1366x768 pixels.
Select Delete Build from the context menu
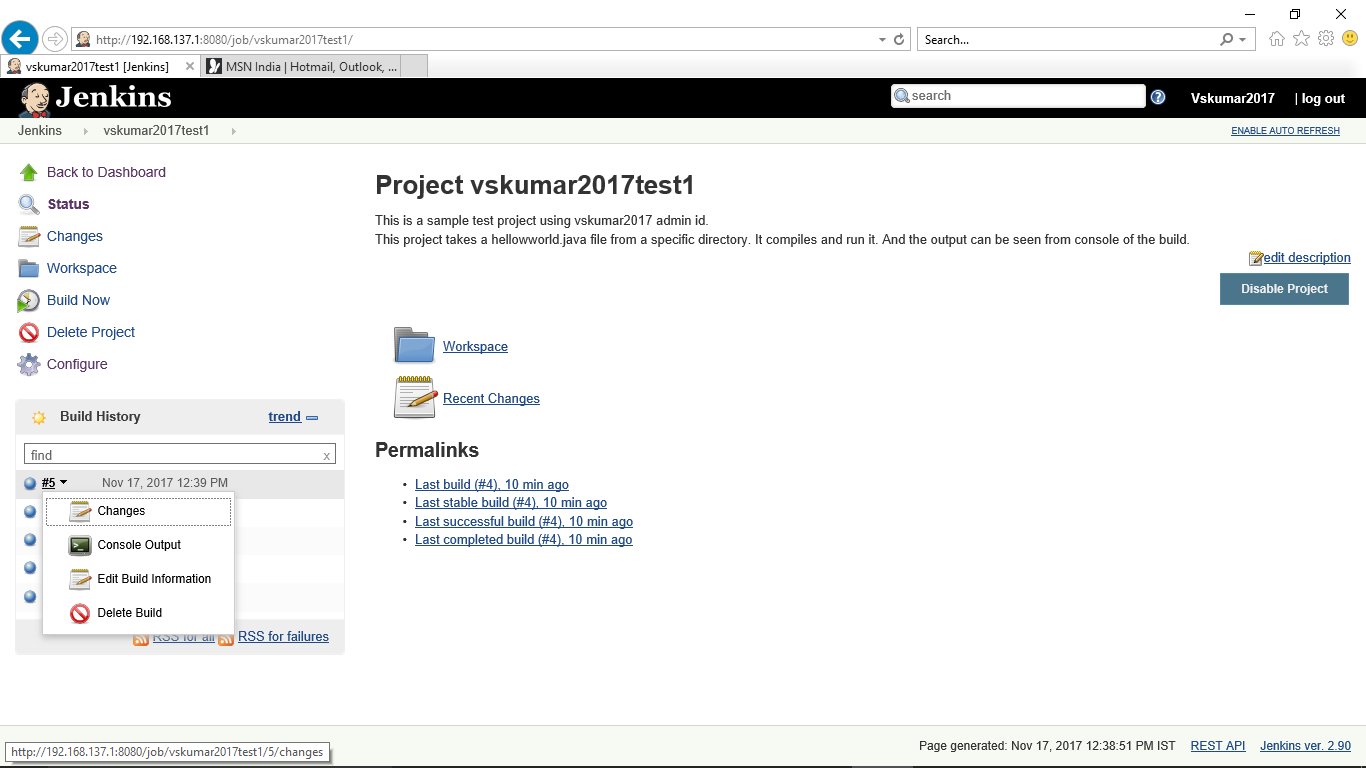pyautogui.click(x=131, y=613)
